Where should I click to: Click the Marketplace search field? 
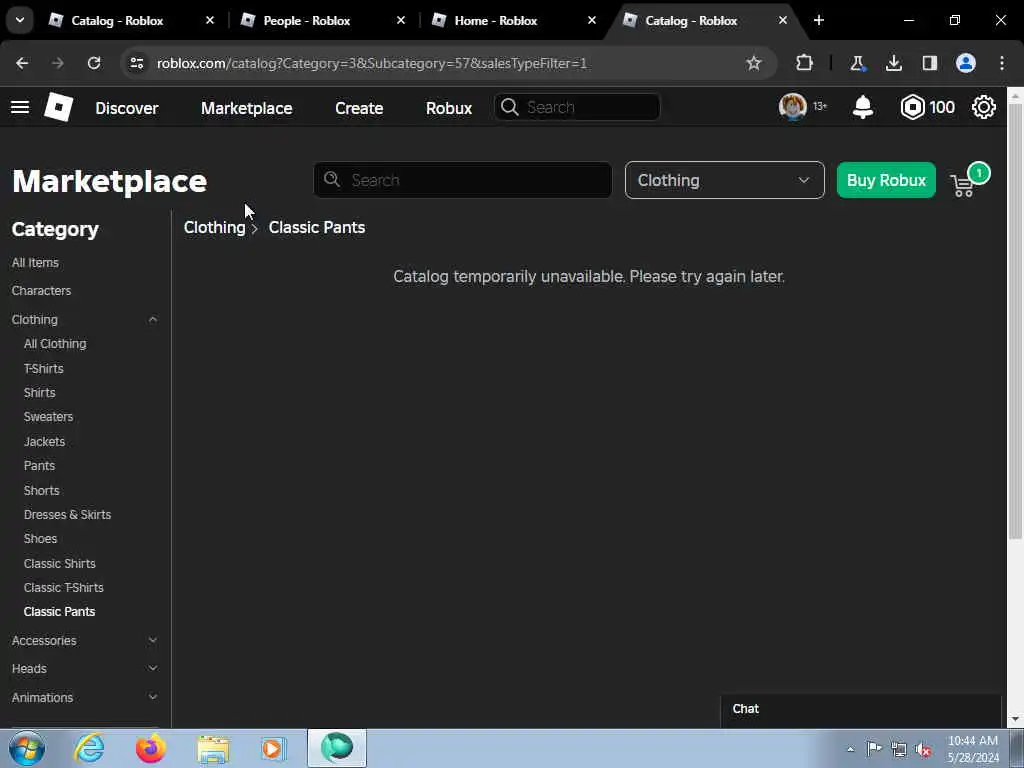(463, 180)
